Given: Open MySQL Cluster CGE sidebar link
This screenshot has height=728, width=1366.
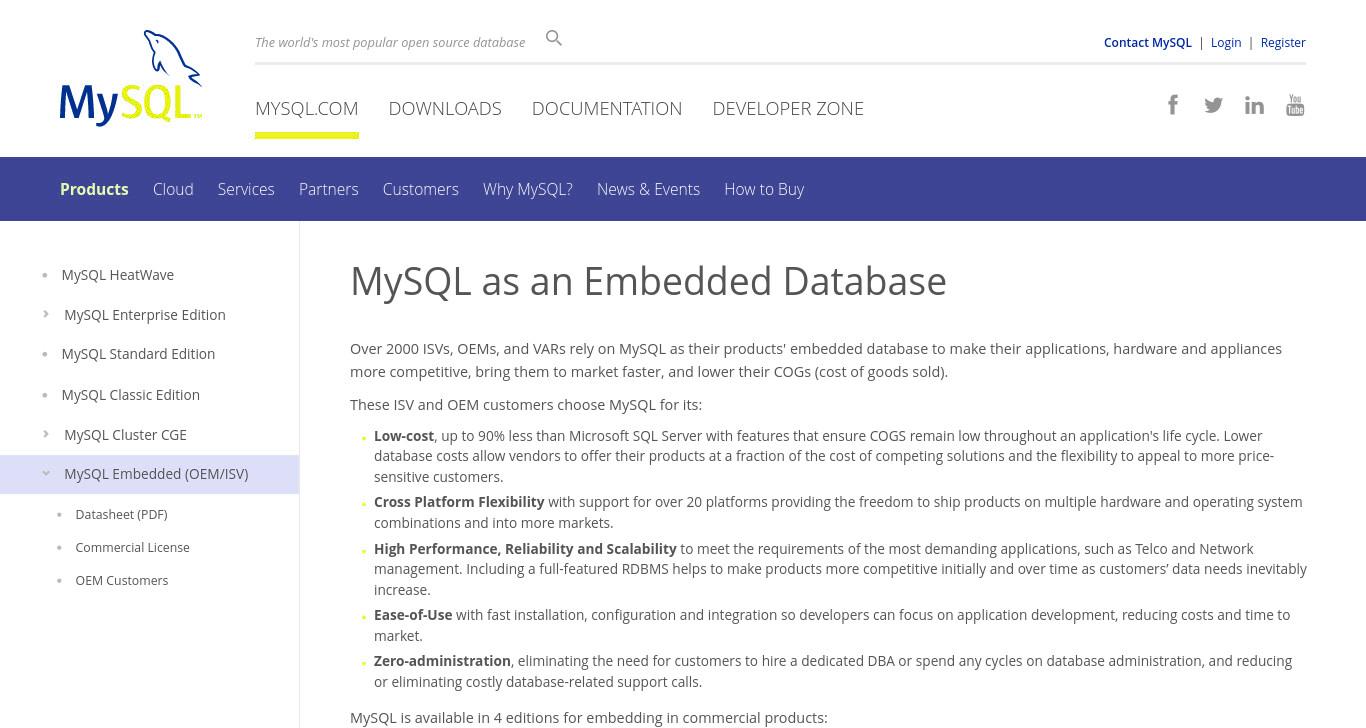Looking at the screenshot, I should pyautogui.click(x=125, y=434).
